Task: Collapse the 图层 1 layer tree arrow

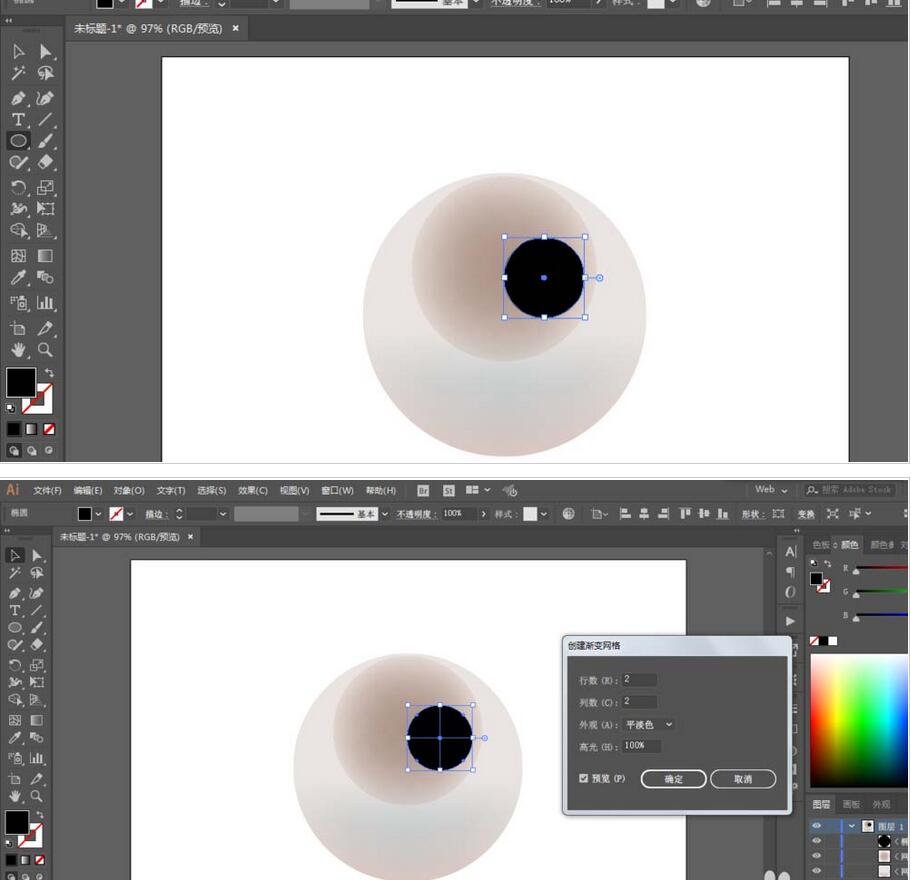Action: coord(852,826)
